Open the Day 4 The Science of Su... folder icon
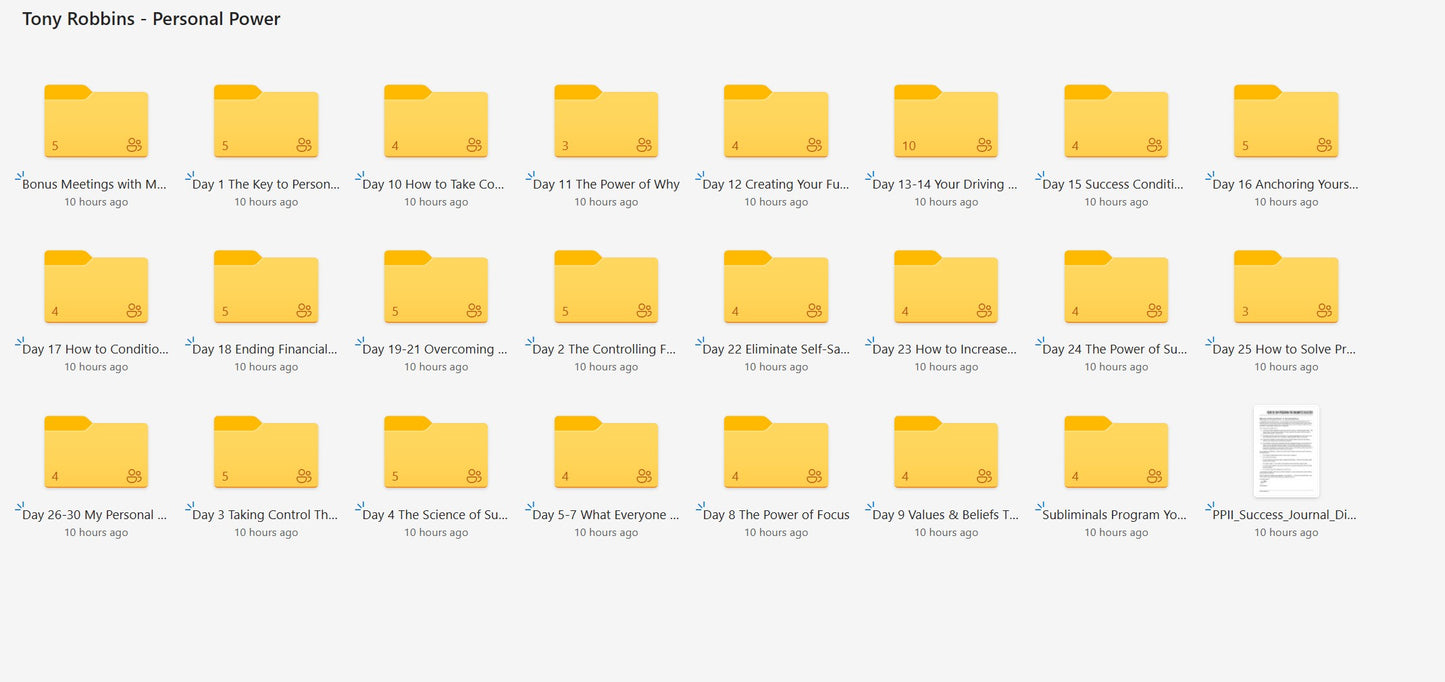 [x=436, y=452]
